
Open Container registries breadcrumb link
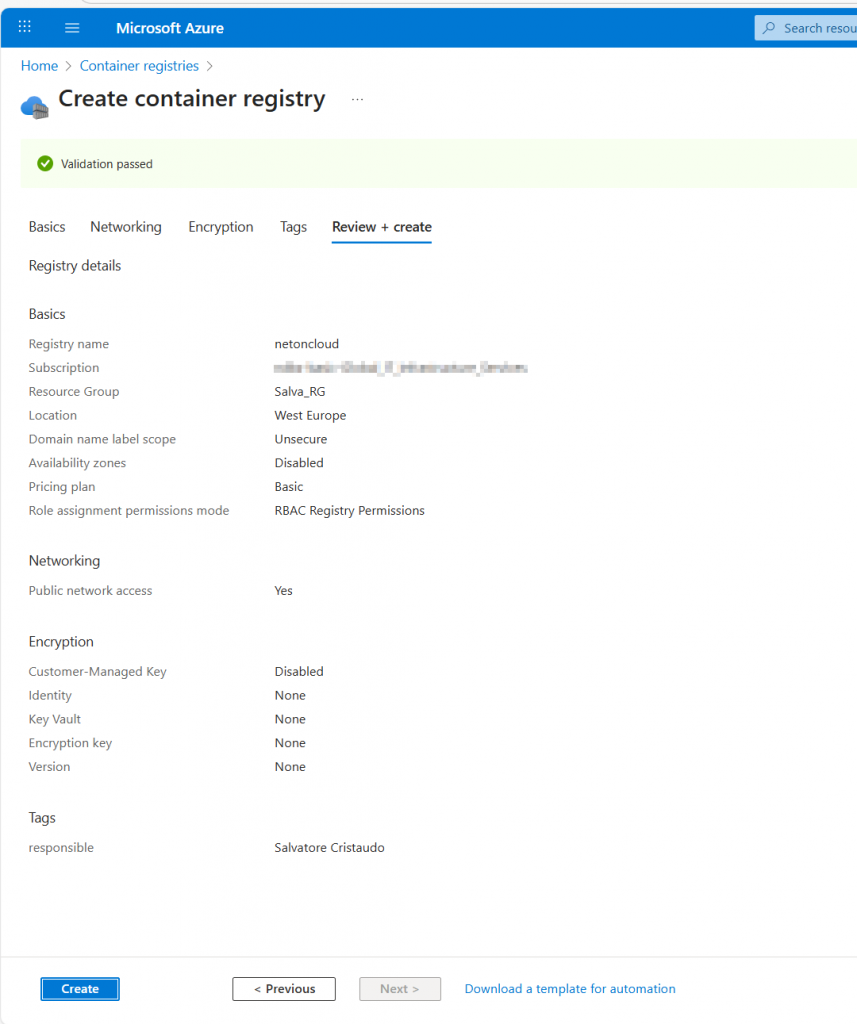pos(139,66)
